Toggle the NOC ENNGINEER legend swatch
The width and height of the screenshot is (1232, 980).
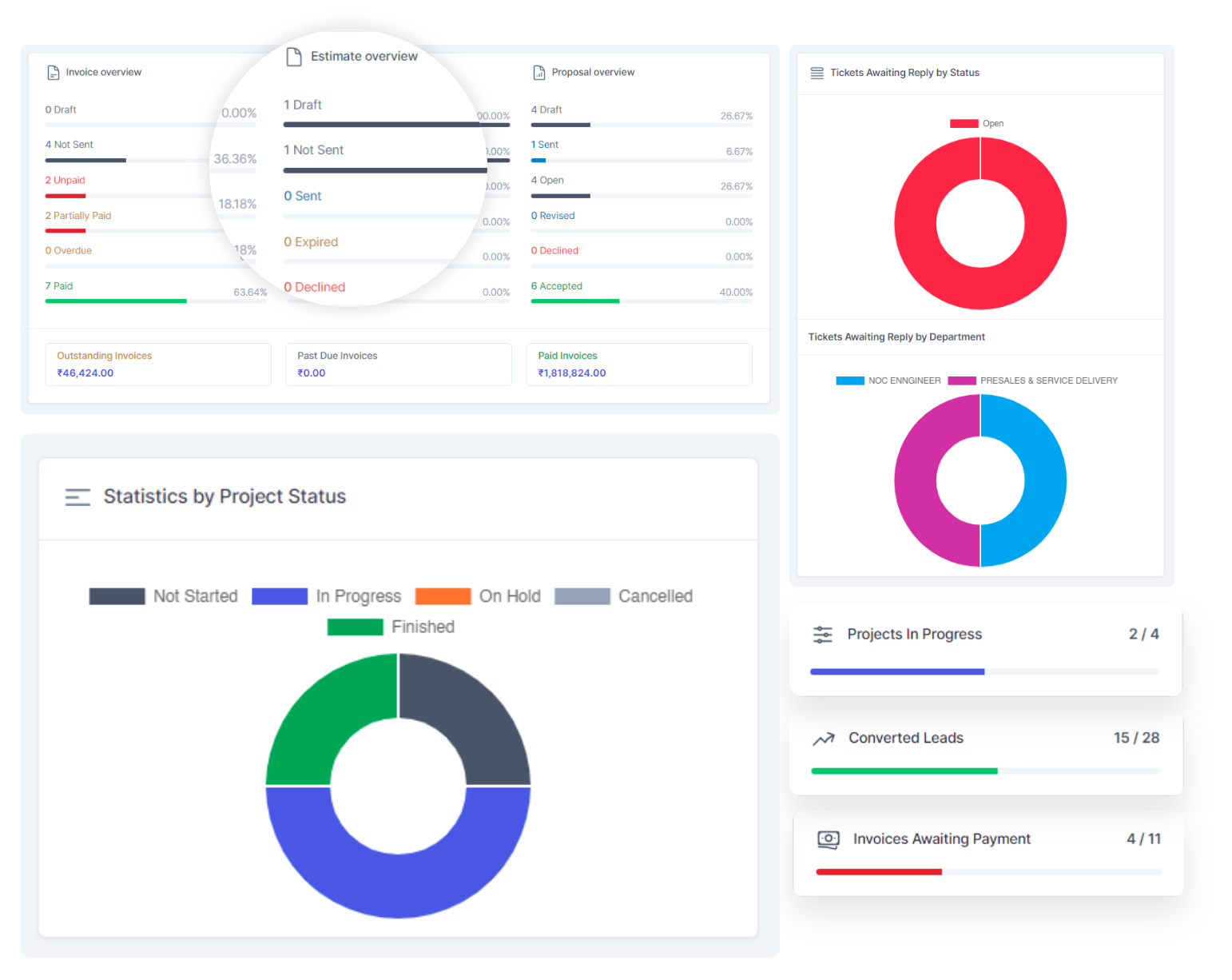tap(850, 380)
